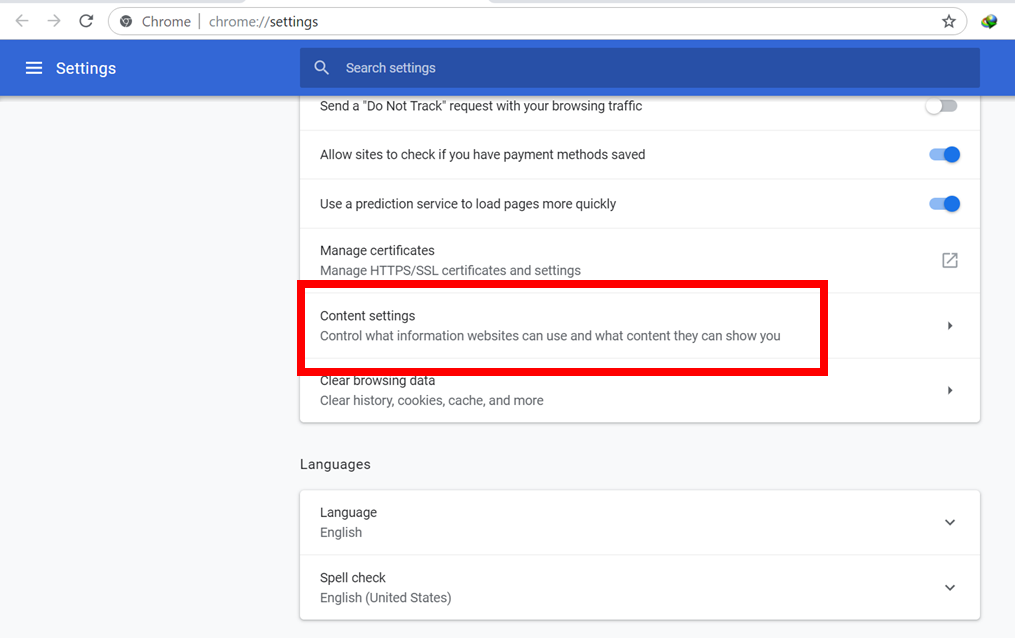Open the Internet Download Manager extension icon

point(989,21)
